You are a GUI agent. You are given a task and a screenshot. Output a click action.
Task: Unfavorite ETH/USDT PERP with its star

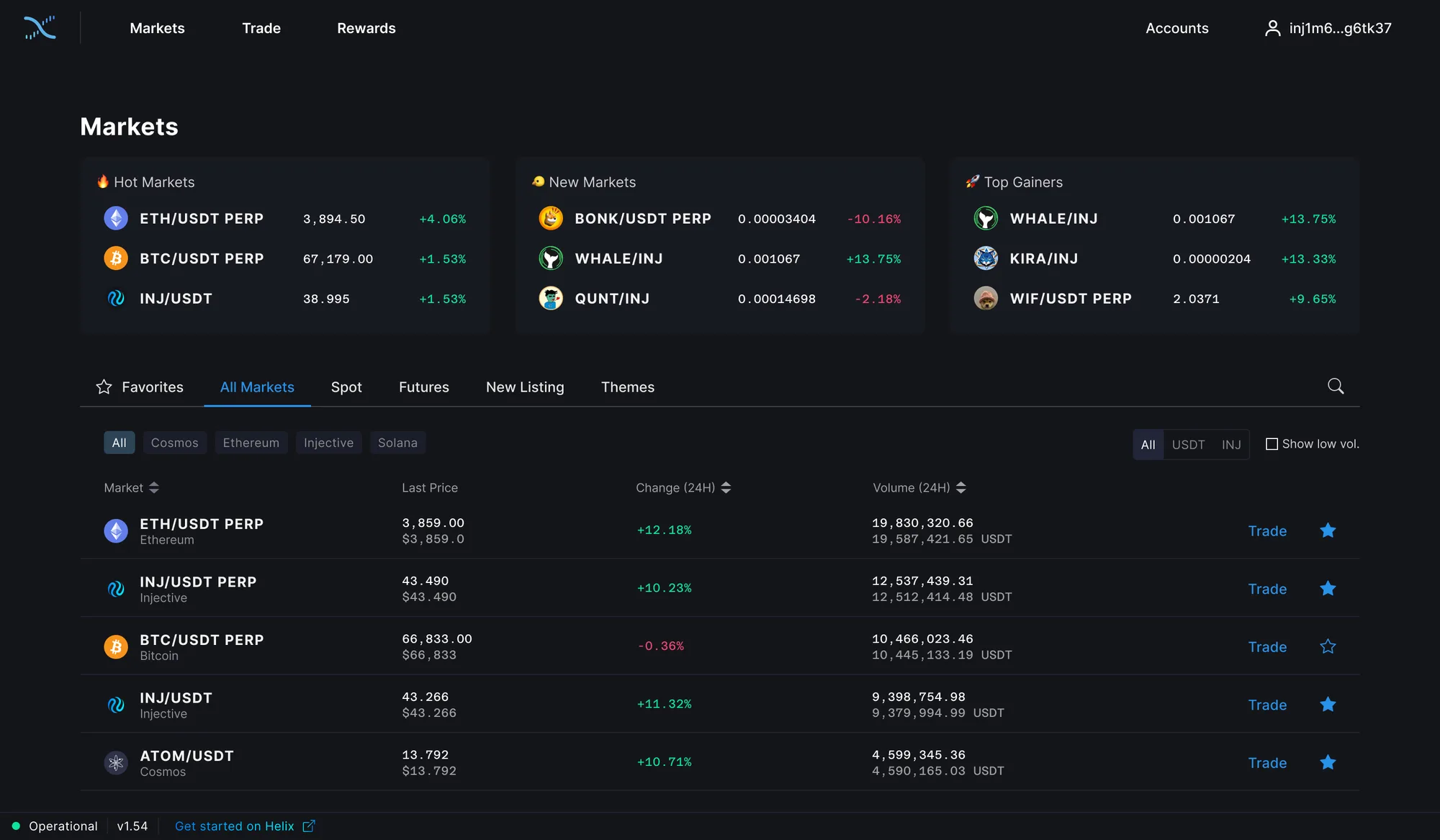[1328, 530]
